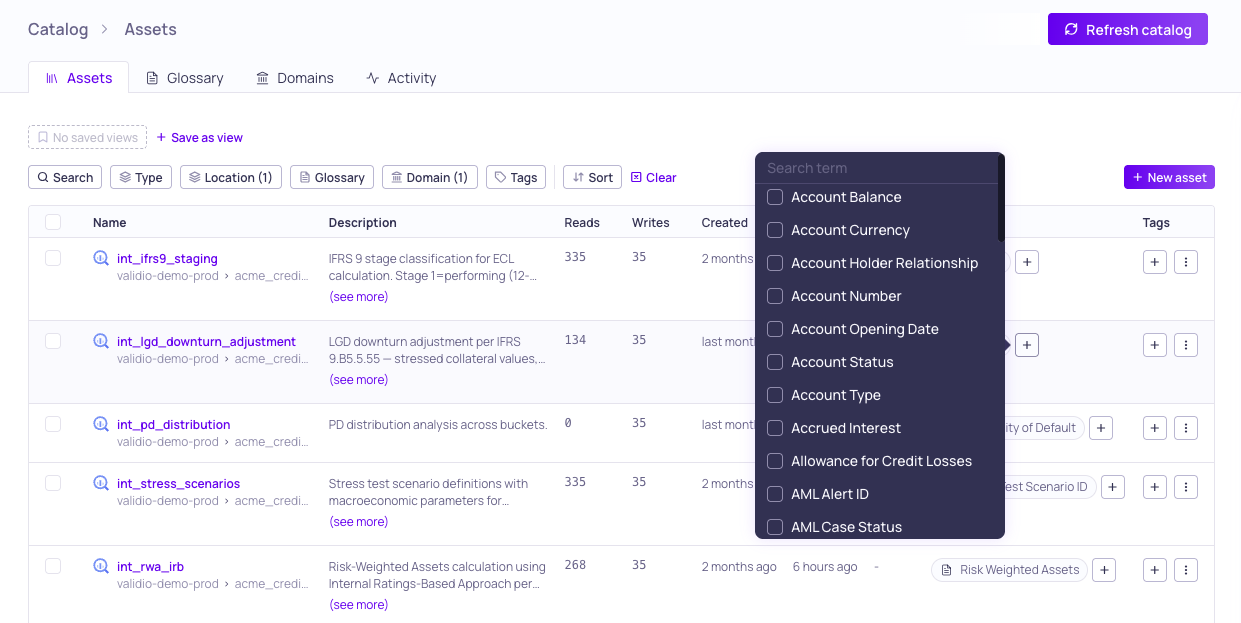Add glossary term to int_stress_scenarios row
1241x623 pixels.
coord(1113,487)
